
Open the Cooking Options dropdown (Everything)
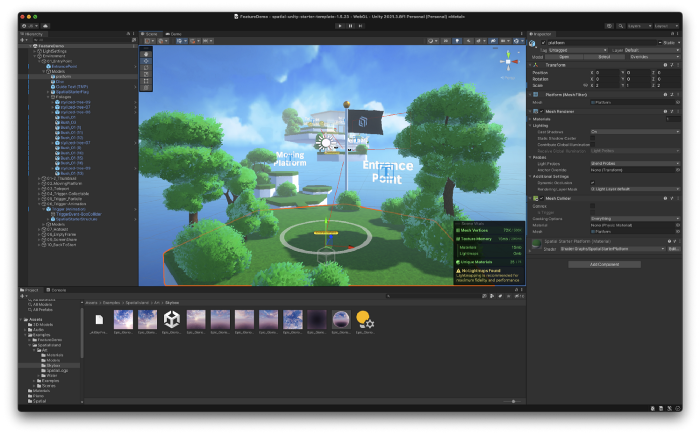[635, 219]
